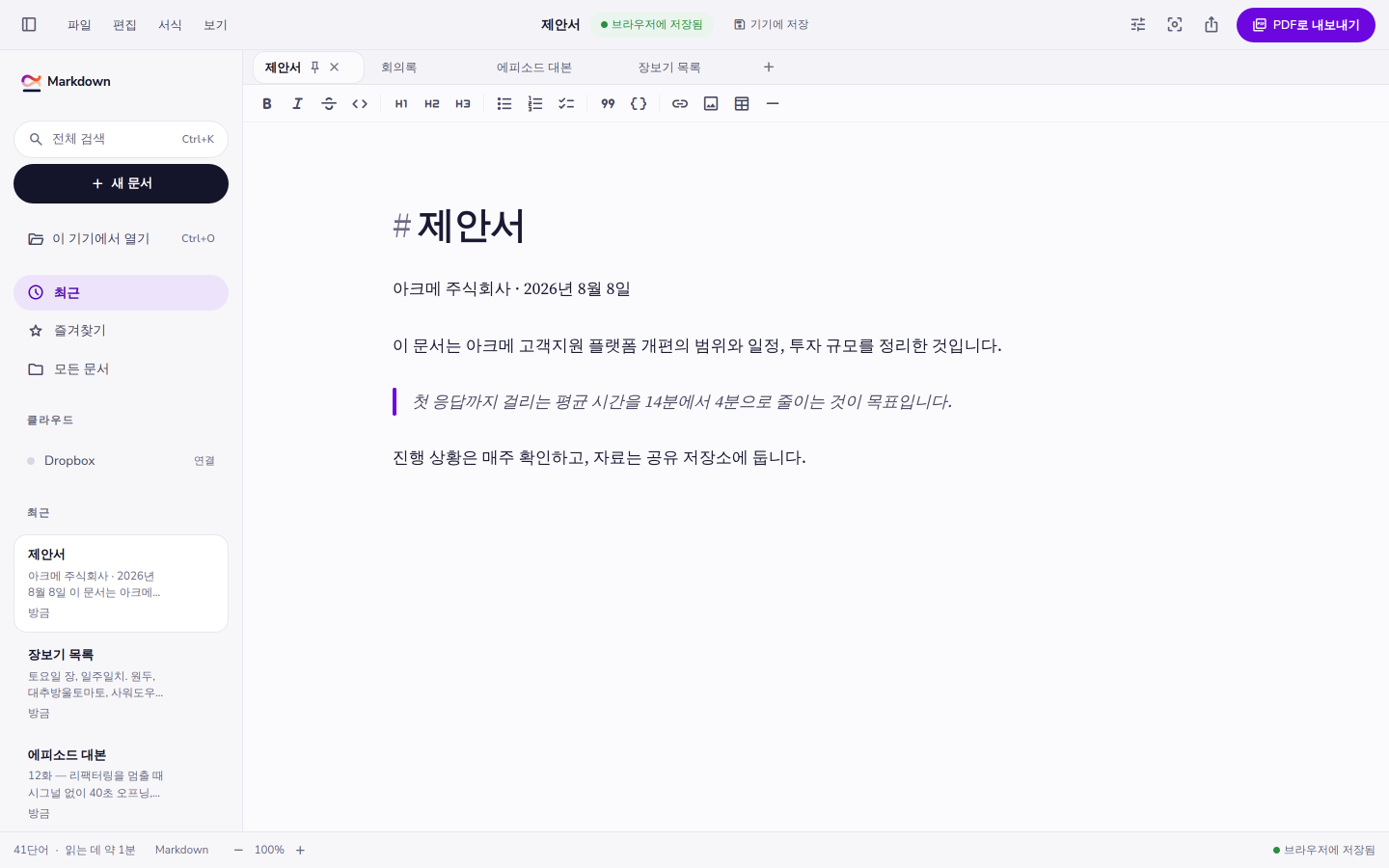Open the 장보기 목록 recent document
This screenshot has width=1389, height=868.
tap(121, 684)
